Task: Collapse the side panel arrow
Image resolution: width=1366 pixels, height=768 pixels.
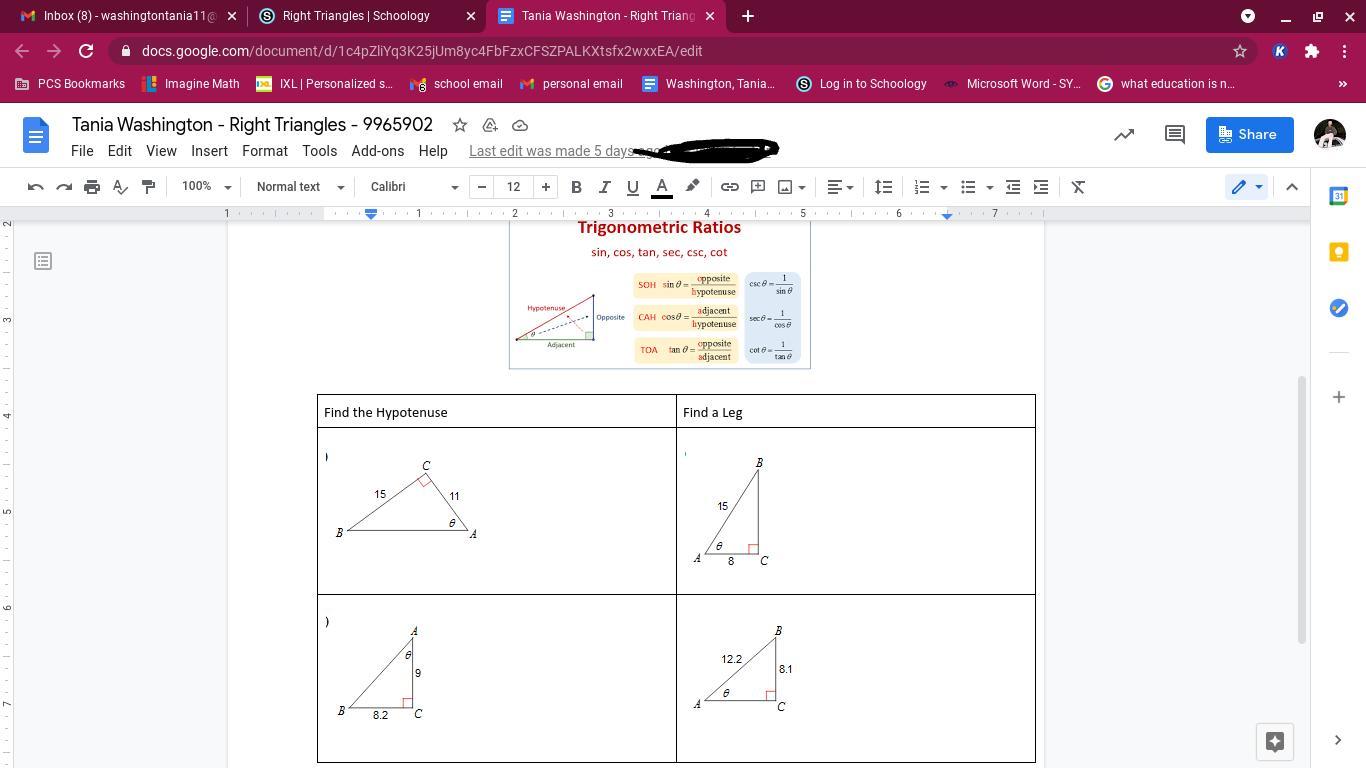Action: coord(1338,740)
